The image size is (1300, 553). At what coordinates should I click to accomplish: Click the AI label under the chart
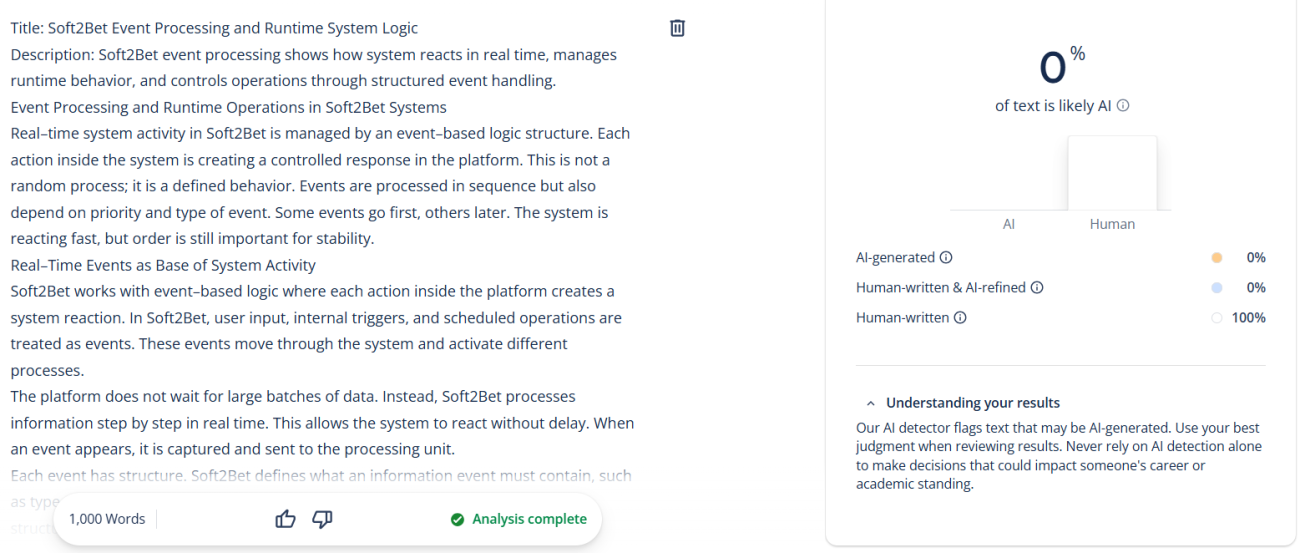[1009, 224]
